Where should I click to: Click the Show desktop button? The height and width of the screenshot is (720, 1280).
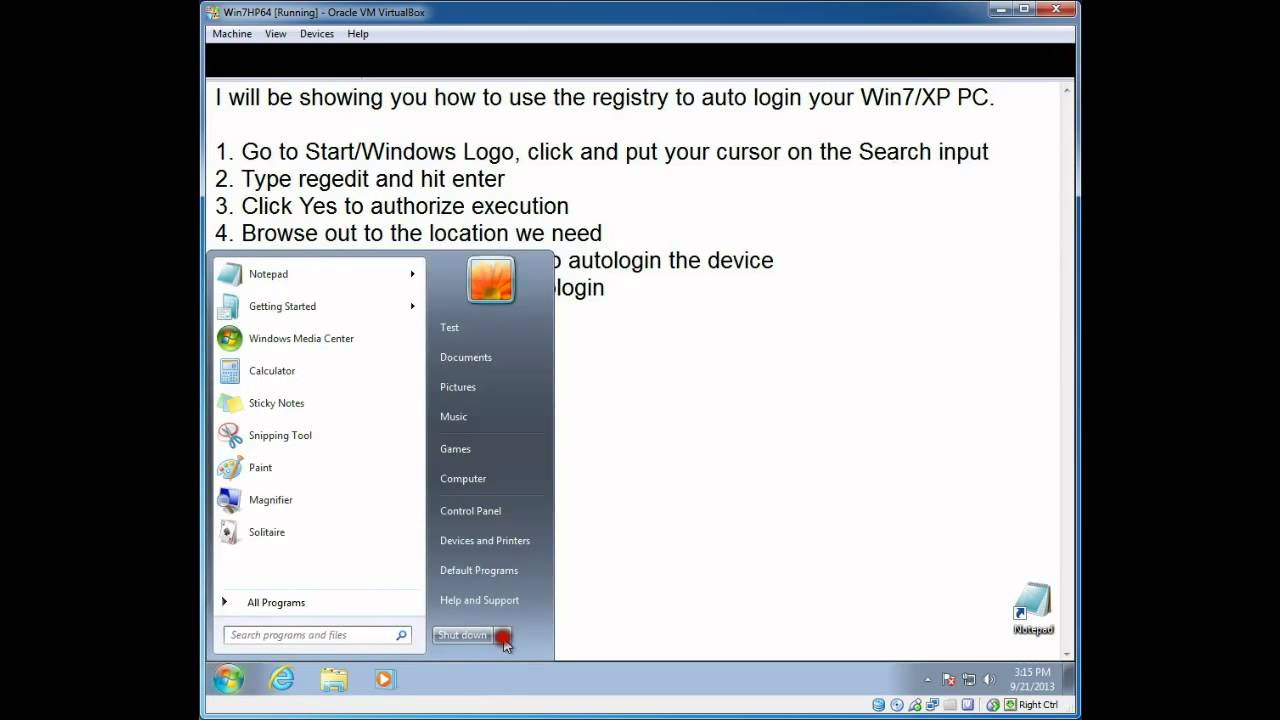1069,680
